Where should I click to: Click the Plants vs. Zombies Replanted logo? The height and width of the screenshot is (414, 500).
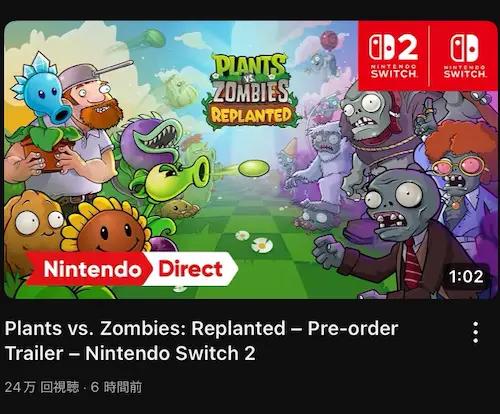(x=251, y=91)
